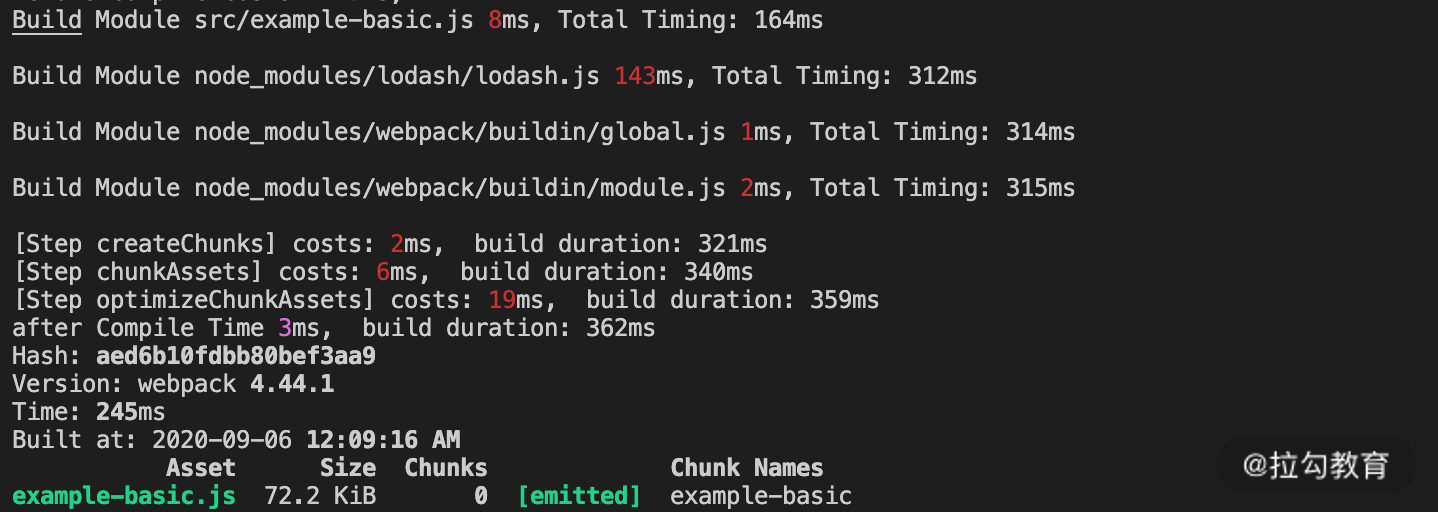Click the build duration 362ms text
Image resolution: width=1438 pixels, height=512 pixels.
(509, 328)
